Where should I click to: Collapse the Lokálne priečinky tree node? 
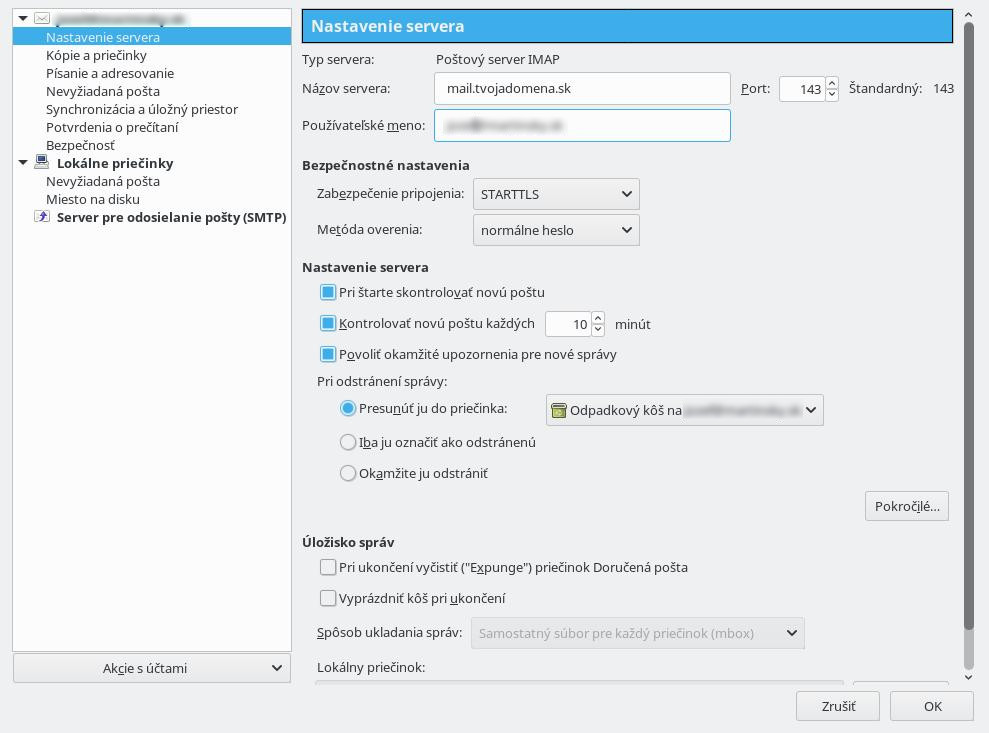tap(23, 163)
